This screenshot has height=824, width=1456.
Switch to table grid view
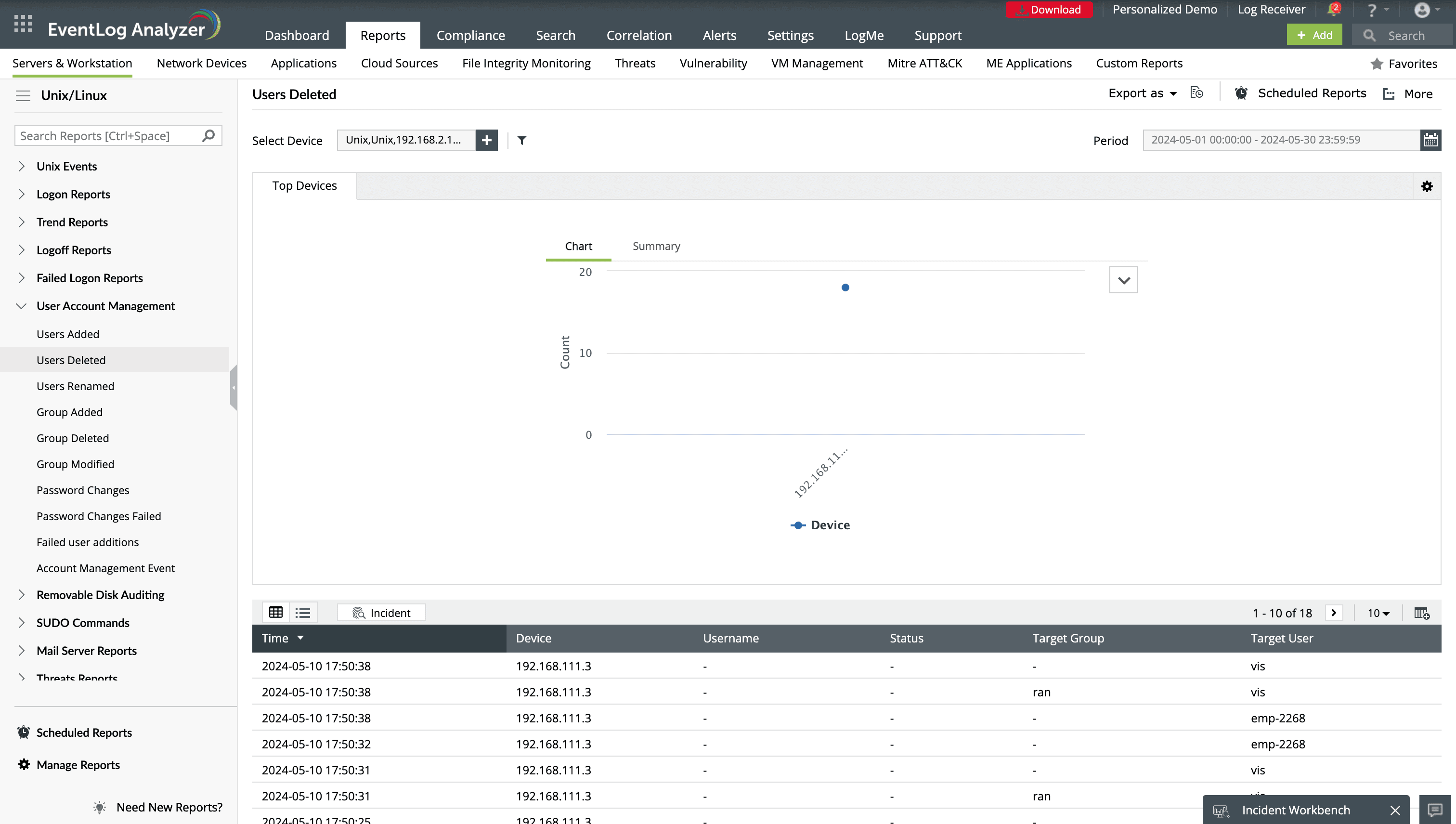pyautogui.click(x=275, y=612)
